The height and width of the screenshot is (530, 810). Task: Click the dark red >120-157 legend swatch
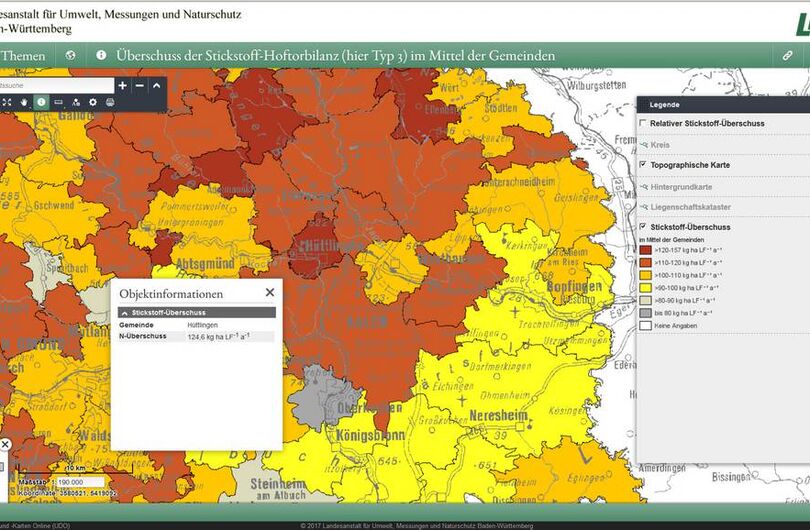click(x=645, y=250)
